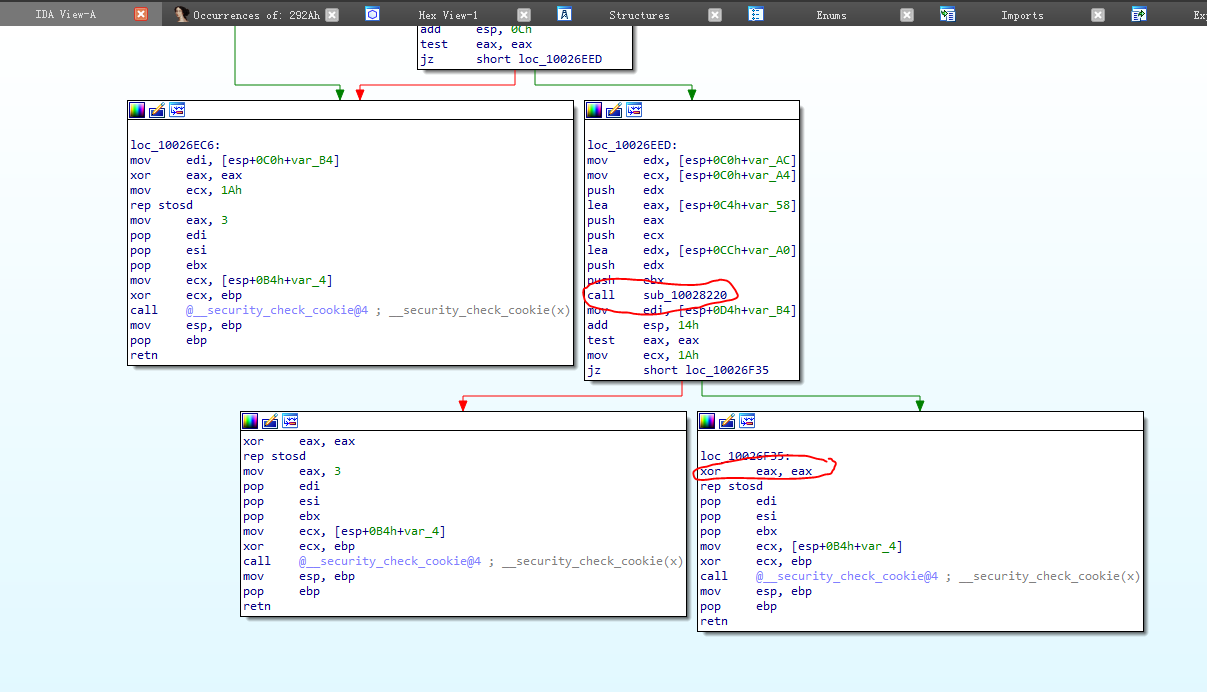
Task: Click pencil edit icon in loc_10026EED block
Action: tap(614, 110)
